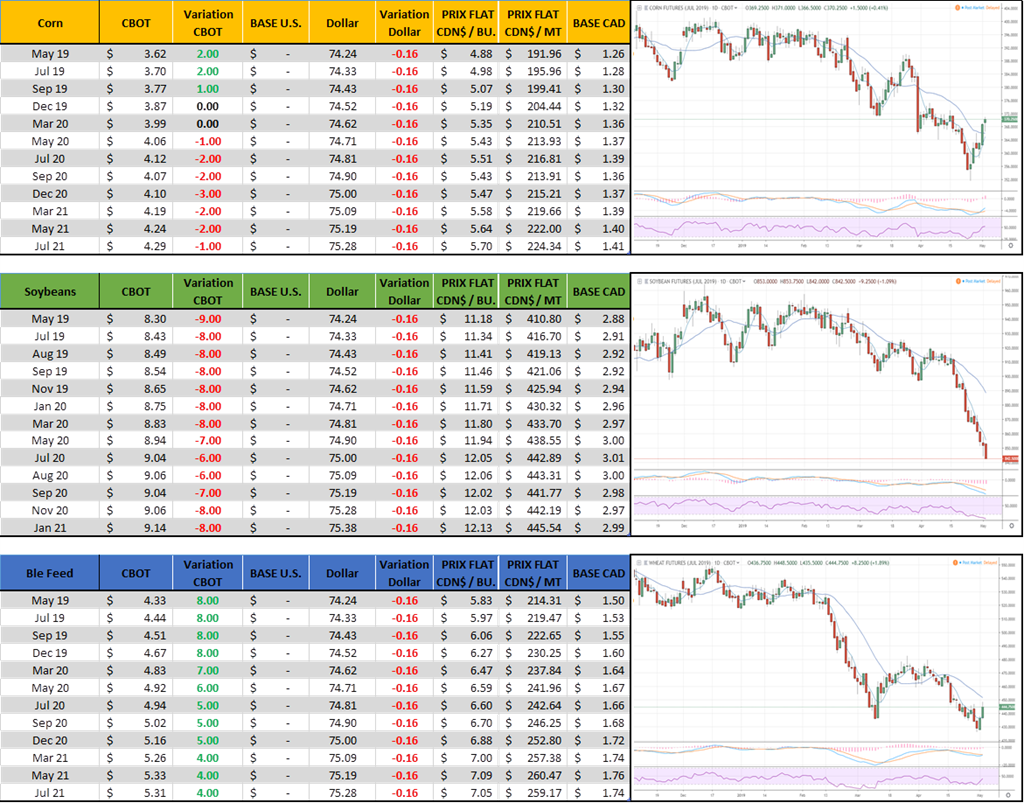
Task: Collapse the Corn Futures chart legend
Action: pos(637,7)
